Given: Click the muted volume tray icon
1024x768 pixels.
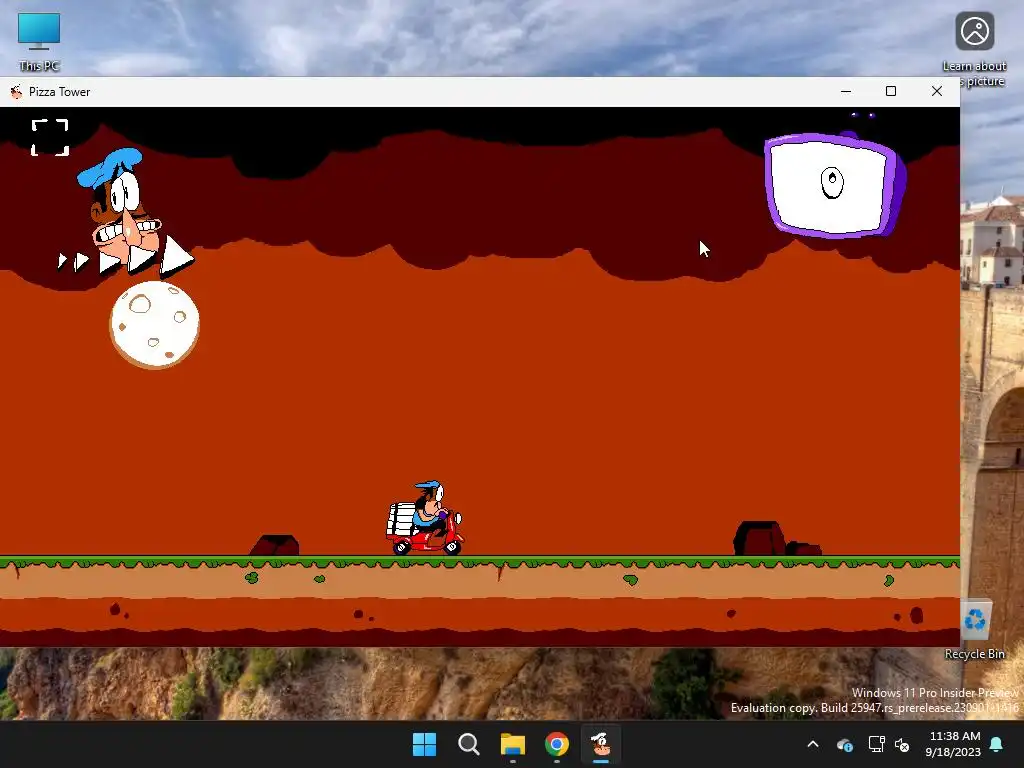Looking at the screenshot, I should click(903, 744).
